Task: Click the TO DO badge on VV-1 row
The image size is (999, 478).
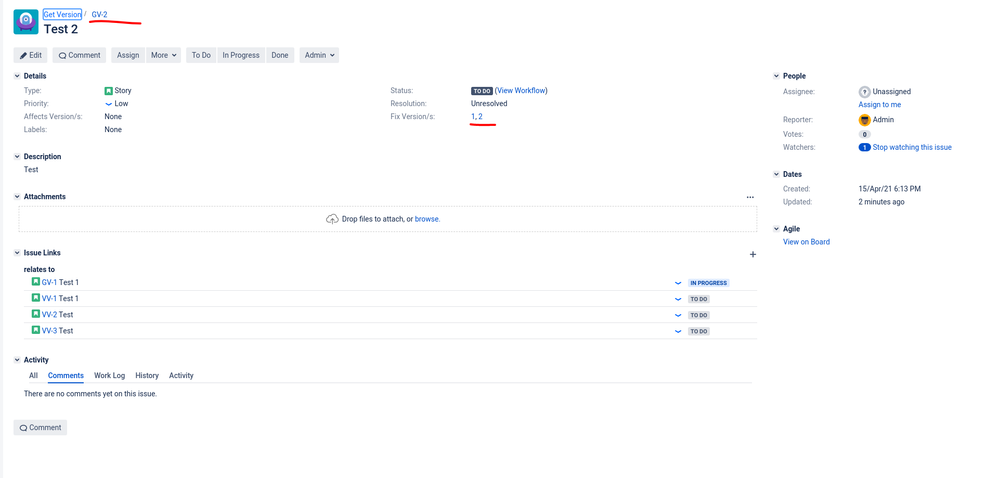Action: coord(699,299)
